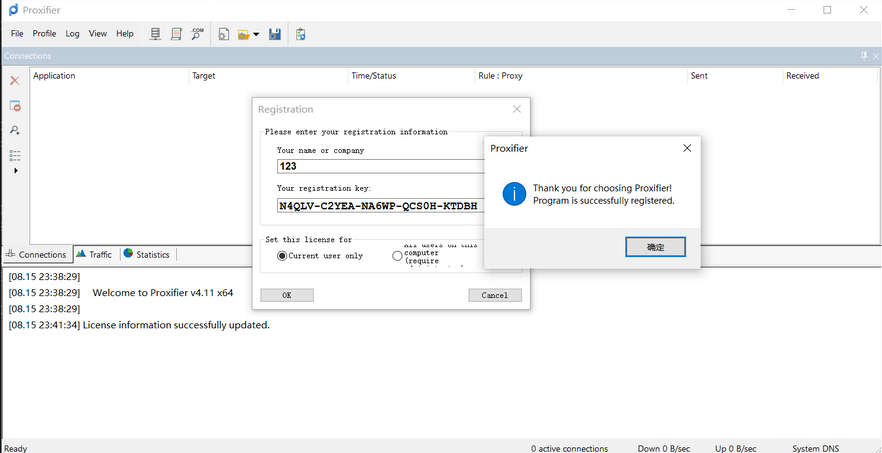This screenshot has height=453, width=882.
Task: Switch to the Traffic tab
Action: pos(94,254)
